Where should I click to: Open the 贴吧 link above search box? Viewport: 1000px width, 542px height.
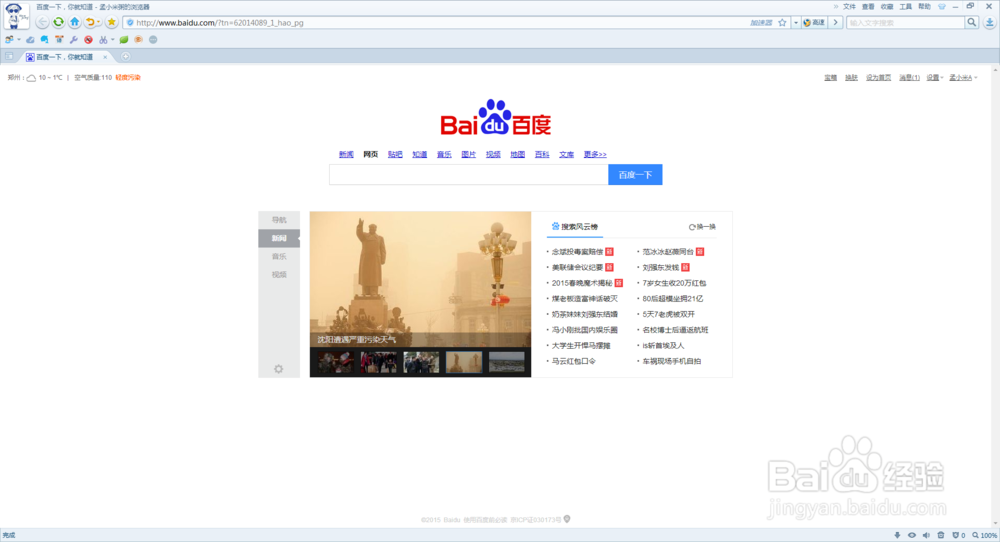pyautogui.click(x=395, y=154)
